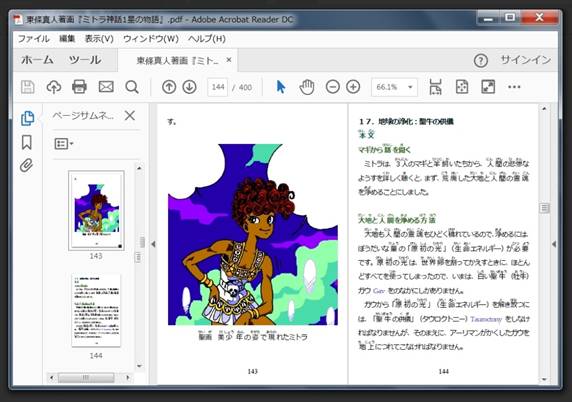Open the attachments paperclip icon
572x402 pixels.
pos(26,166)
